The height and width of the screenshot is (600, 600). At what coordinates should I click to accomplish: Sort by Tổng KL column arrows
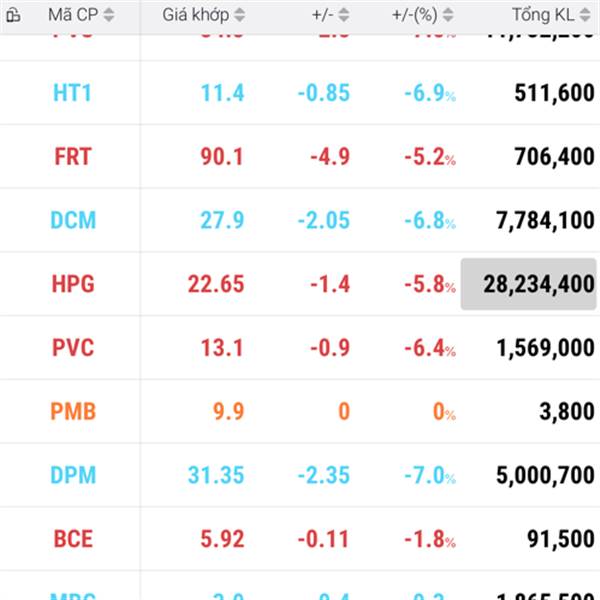585,15
